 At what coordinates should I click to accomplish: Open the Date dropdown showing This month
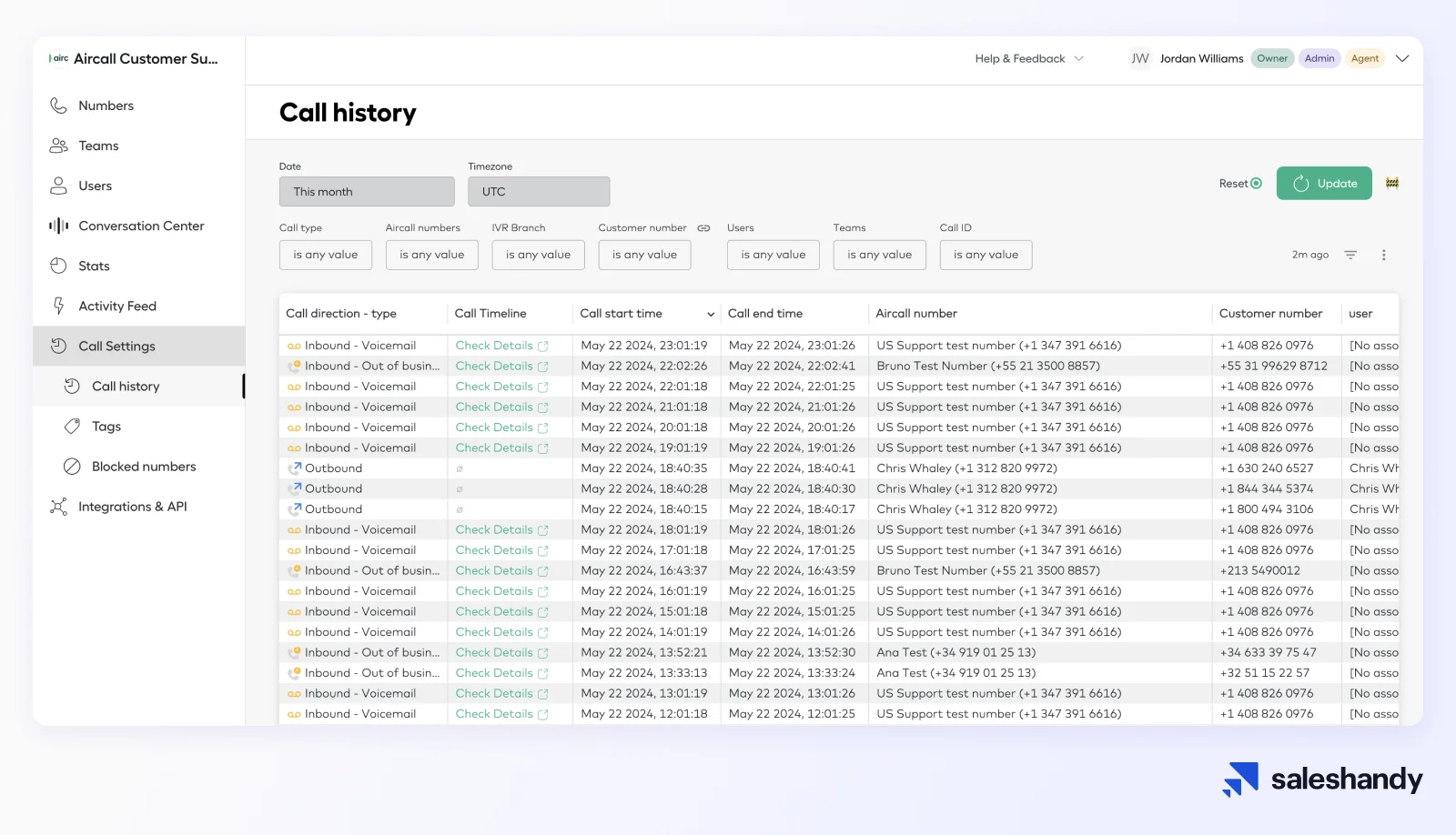click(367, 192)
